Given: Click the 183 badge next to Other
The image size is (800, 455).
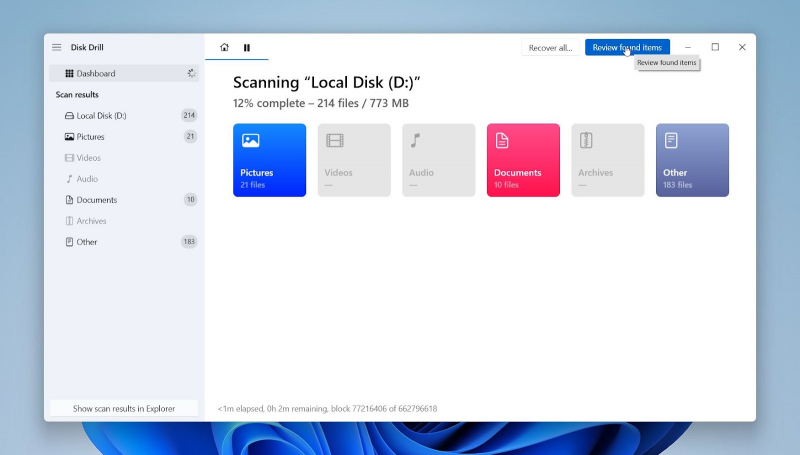Looking at the screenshot, I should [189, 241].
